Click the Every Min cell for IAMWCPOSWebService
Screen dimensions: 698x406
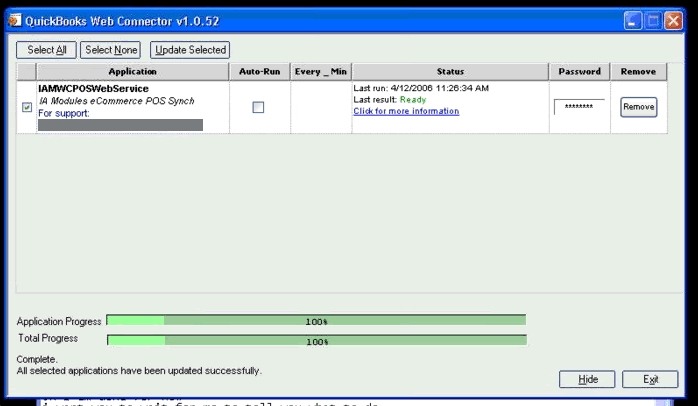click(321, 107)
